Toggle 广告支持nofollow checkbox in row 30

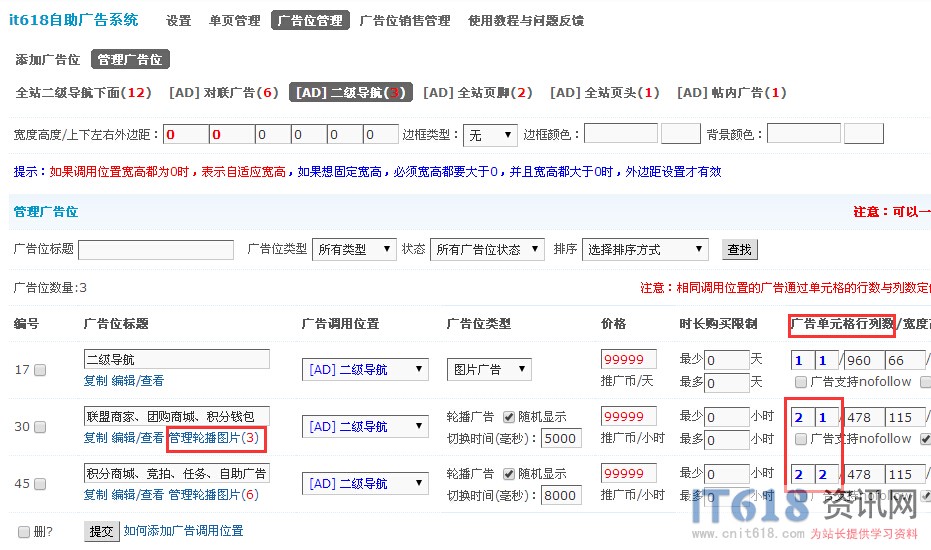(801, 439)
